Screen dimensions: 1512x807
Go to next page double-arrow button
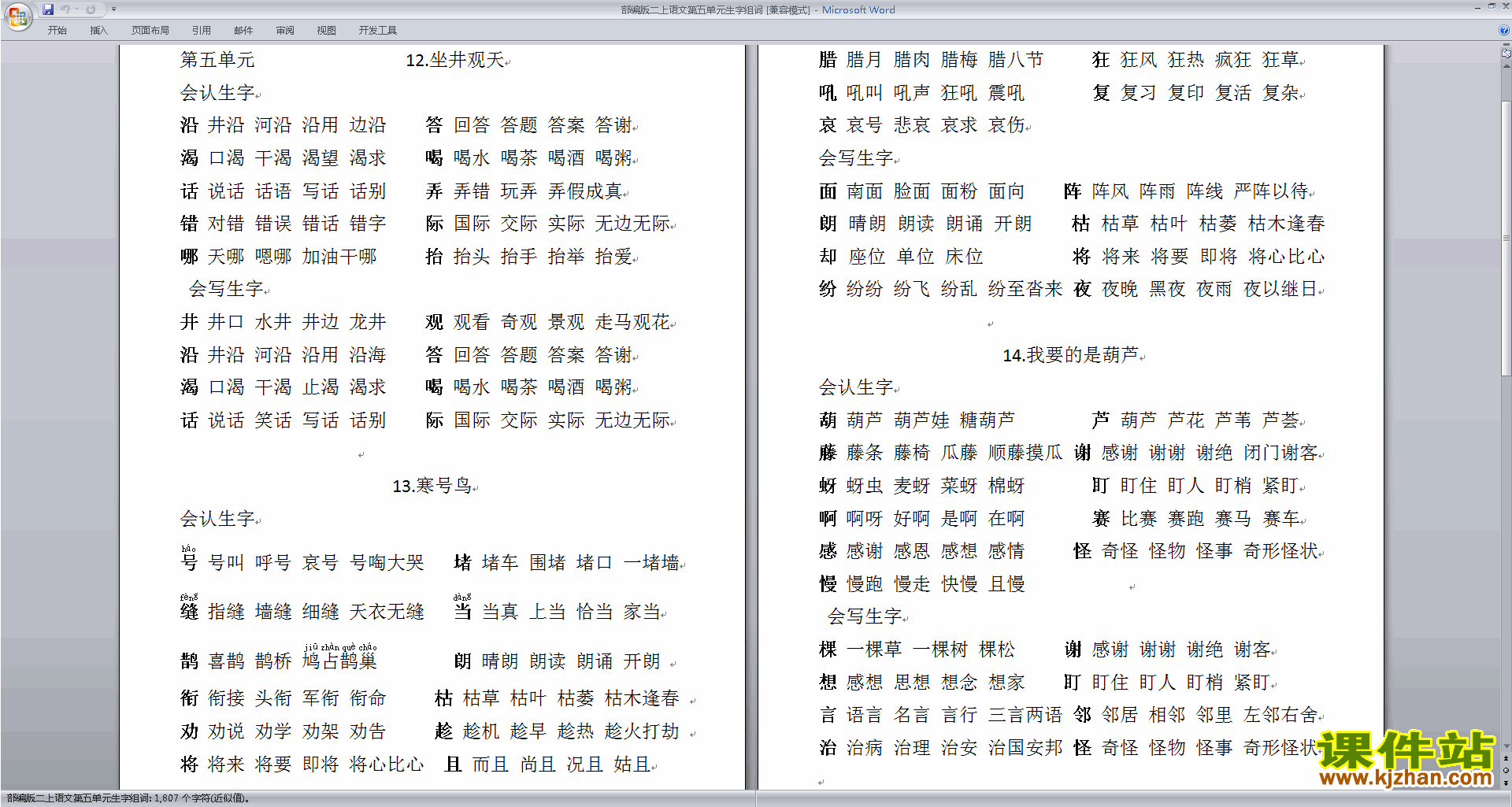coord(1506,783)
